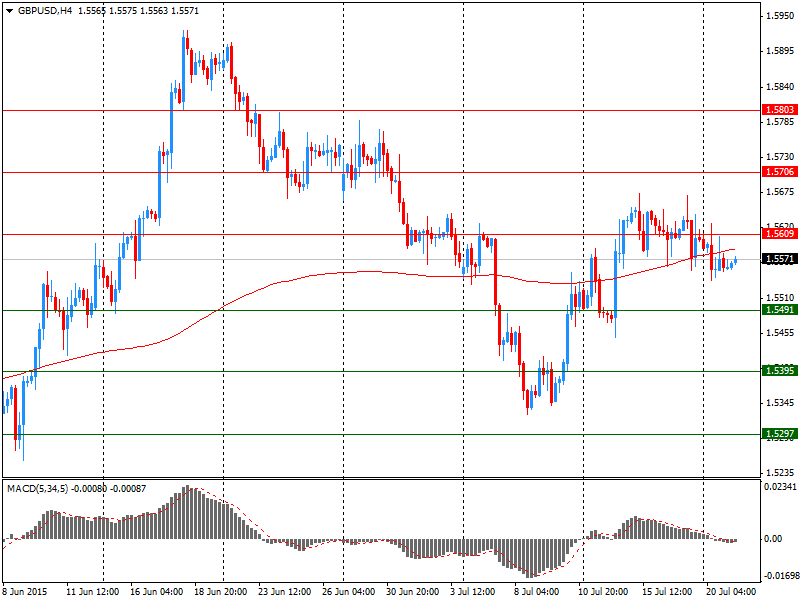This screenshot has width=800, height=600.
Task: Click the MACD 0.02341 scale maximum value
Action: 780,487
